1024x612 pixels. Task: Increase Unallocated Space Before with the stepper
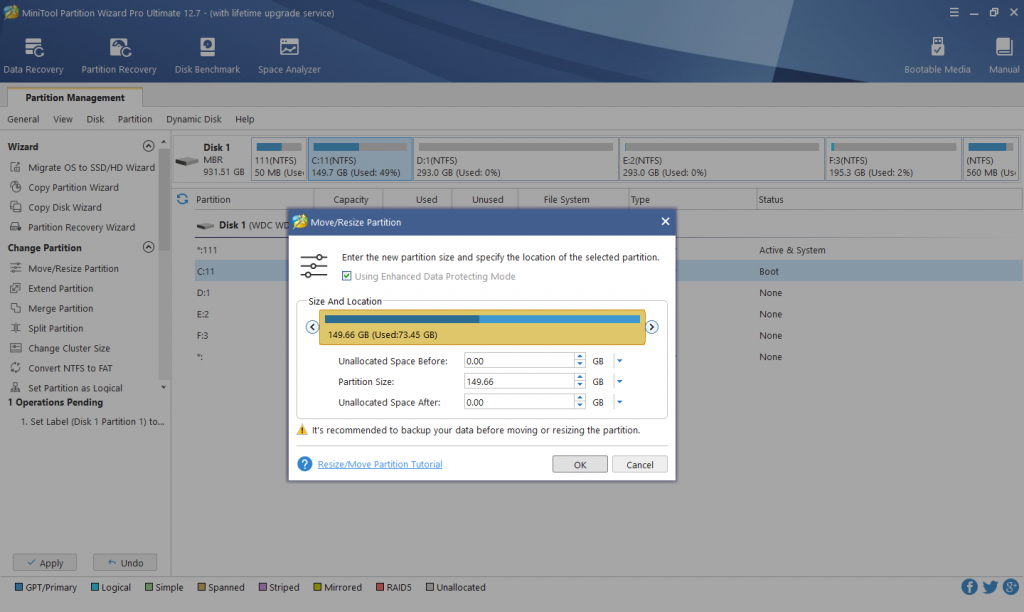point(578,356)
